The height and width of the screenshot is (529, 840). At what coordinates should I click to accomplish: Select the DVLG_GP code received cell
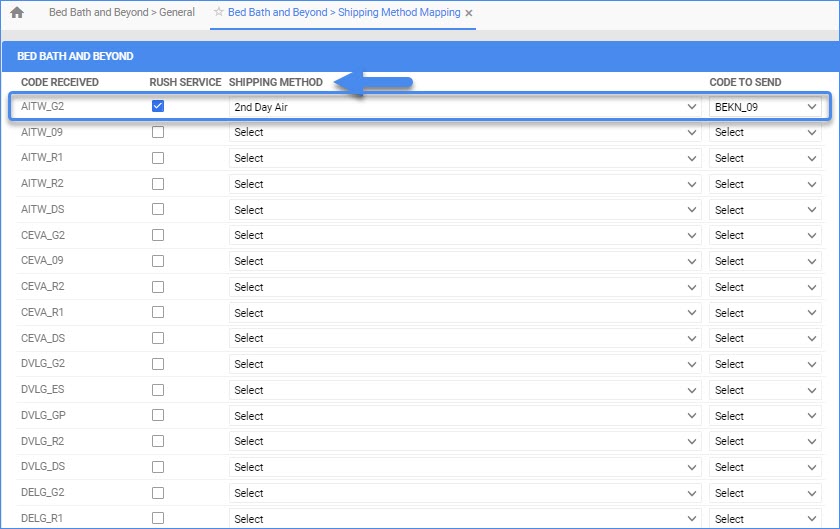[x=43, y=415]
